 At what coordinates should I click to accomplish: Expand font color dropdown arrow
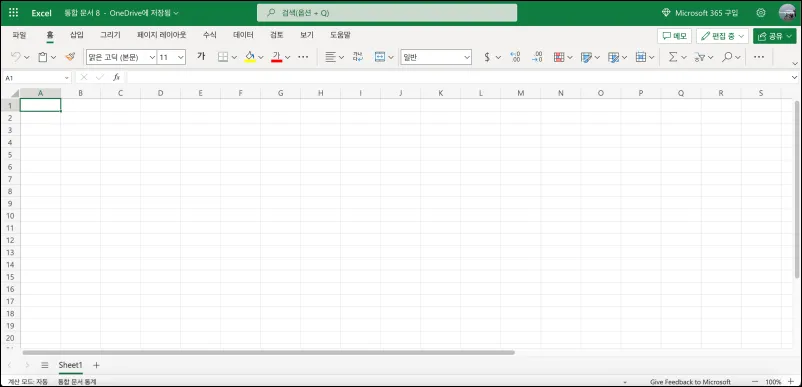287,57
